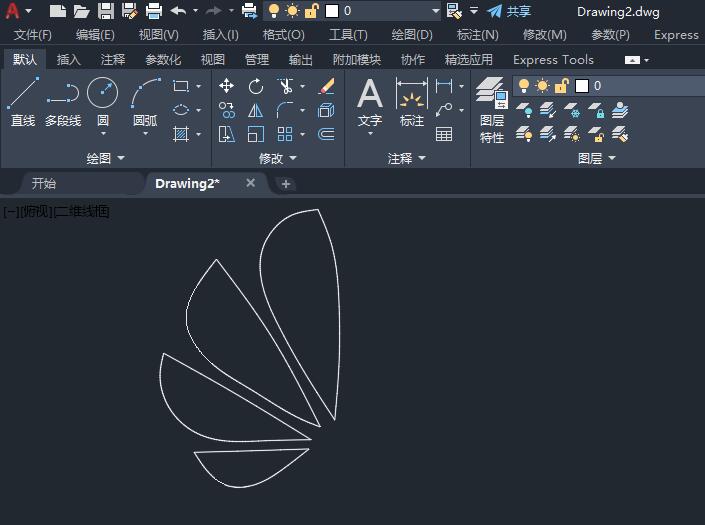Select the Dimension (标注) tool
This screenshot has height=525, width=705.
tap(411, 102)
